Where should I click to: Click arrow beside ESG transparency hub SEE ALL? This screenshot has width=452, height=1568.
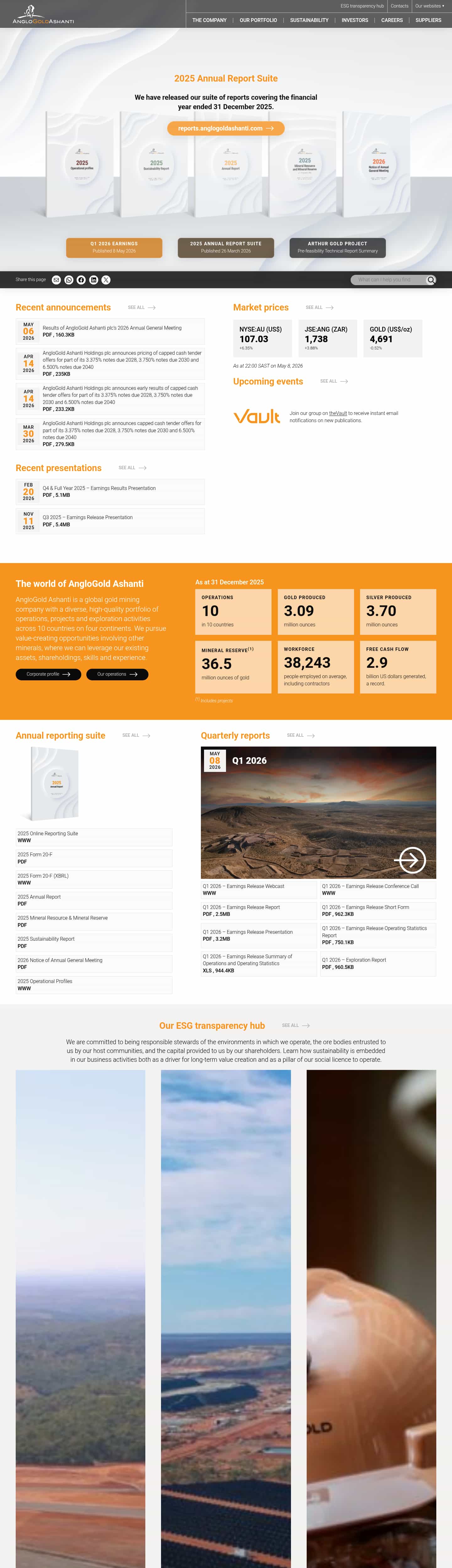(x=306, y=1026)
